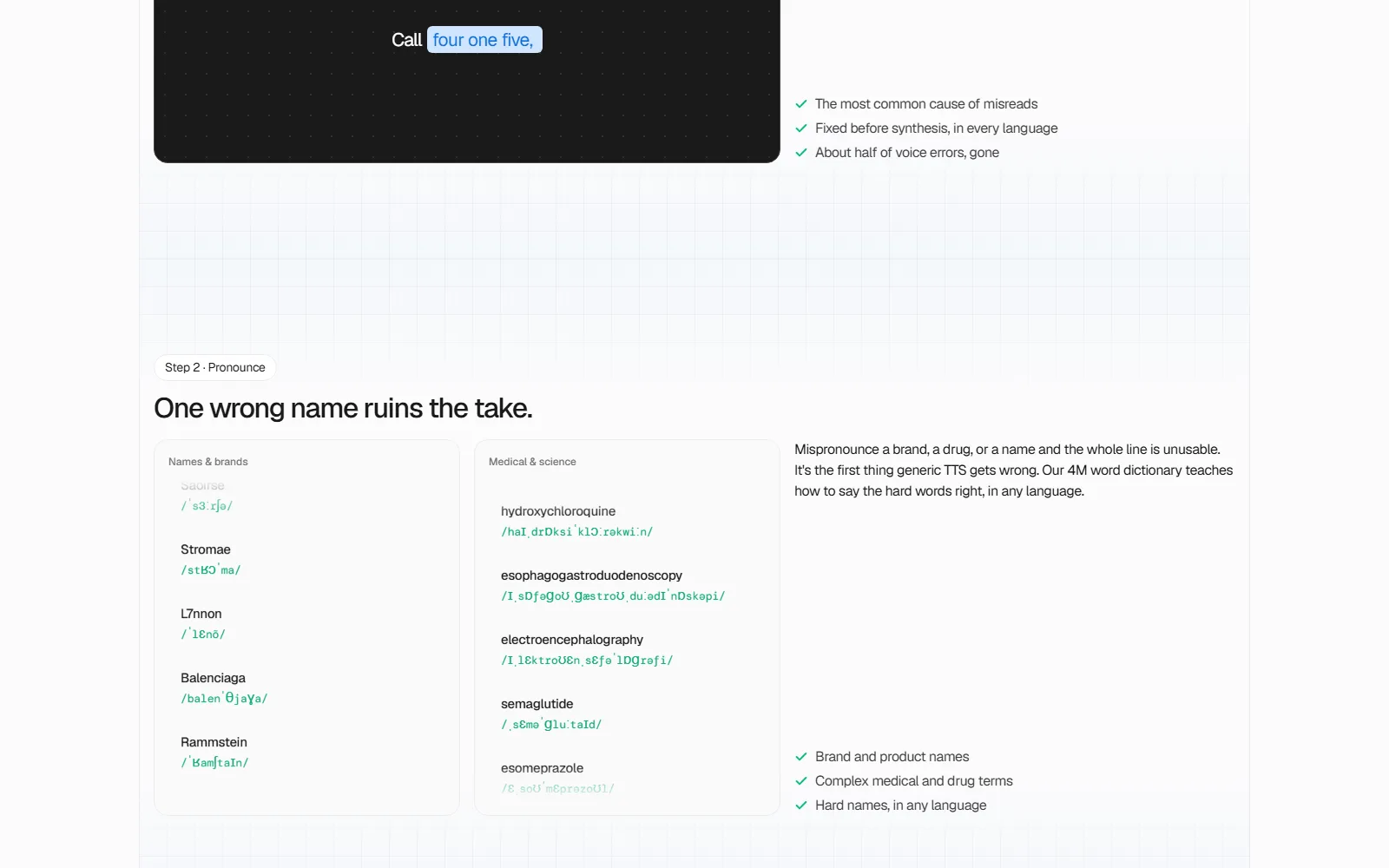
Task: Click the text 'The most common cause of misreads'
Action: tap(926, 104)
